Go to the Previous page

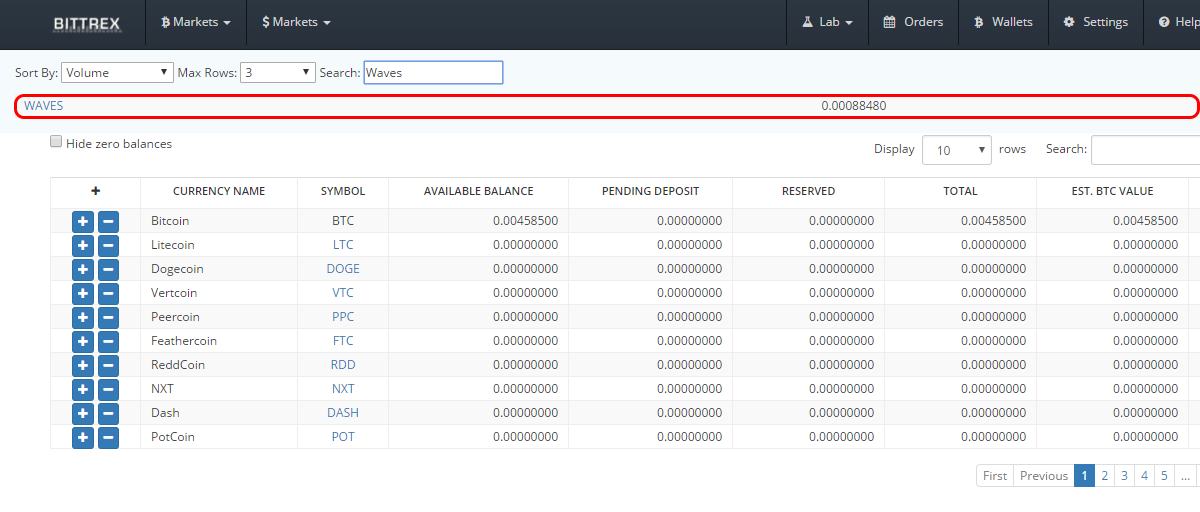tap(1044, 476)
